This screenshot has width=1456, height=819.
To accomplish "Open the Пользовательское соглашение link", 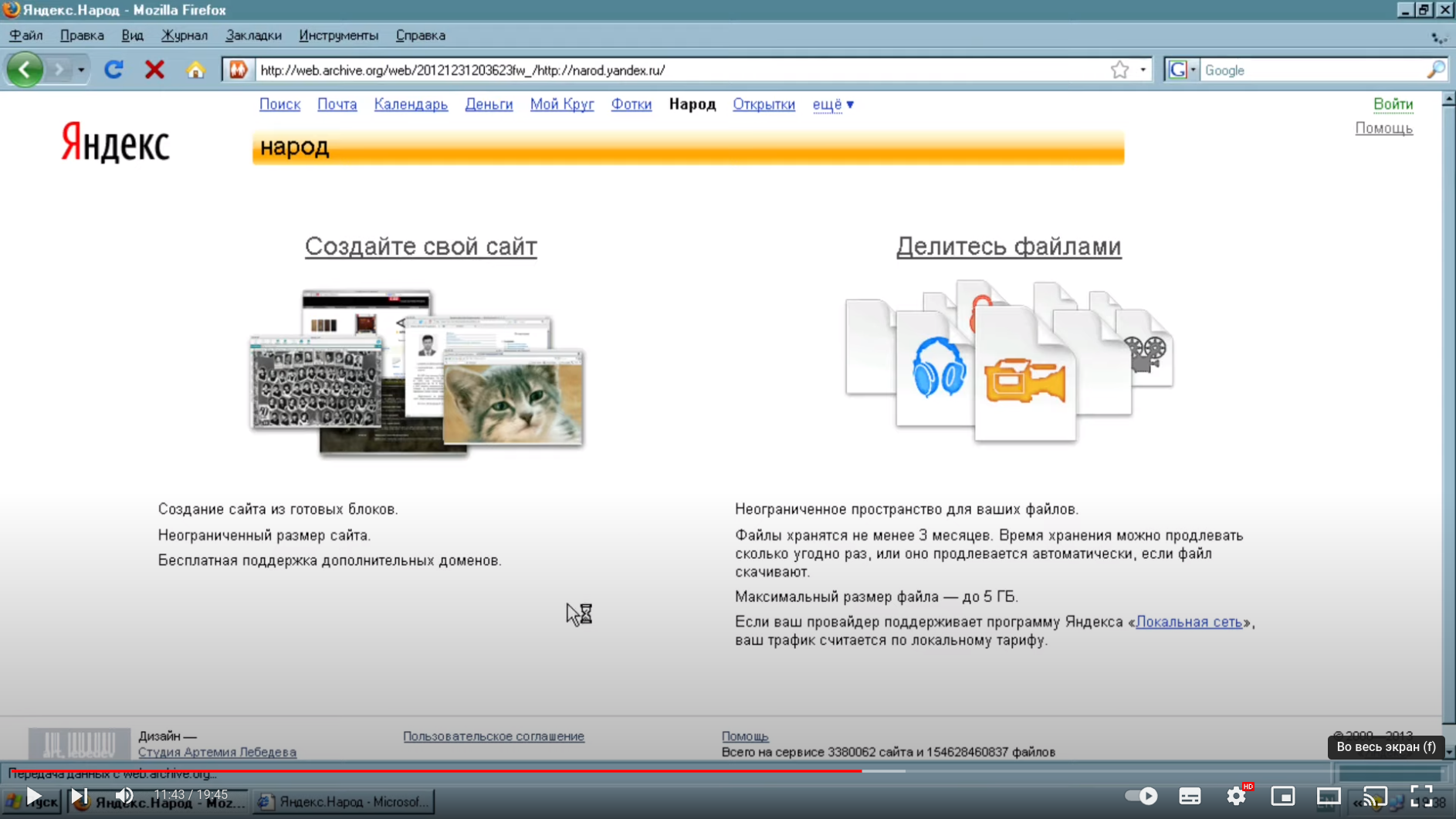I will coord(493,736).
